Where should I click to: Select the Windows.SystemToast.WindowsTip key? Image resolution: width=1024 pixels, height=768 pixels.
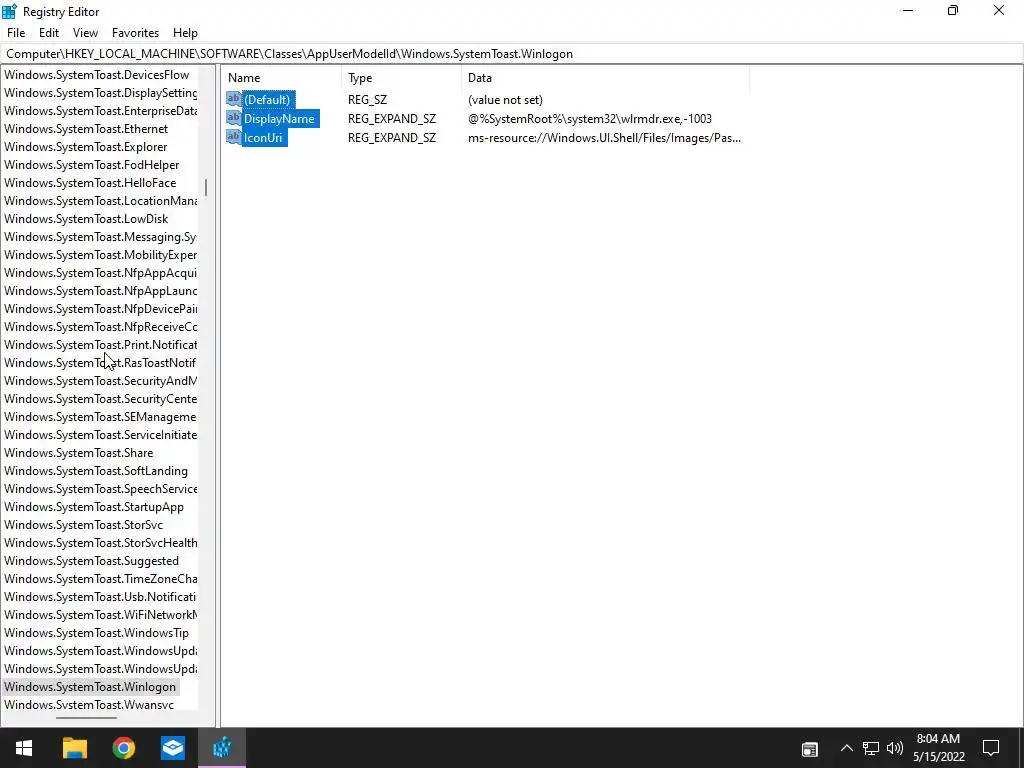[x=97, y=632]
